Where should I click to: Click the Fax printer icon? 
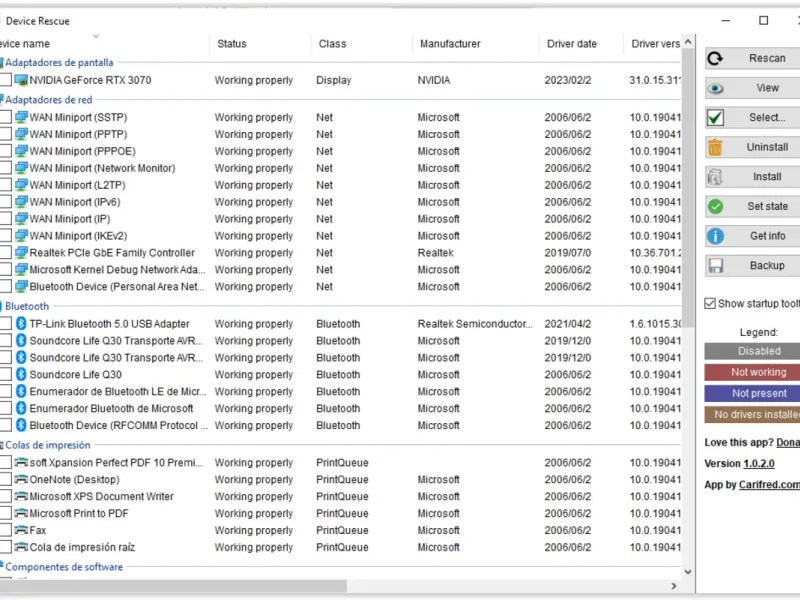coord(21,530)
